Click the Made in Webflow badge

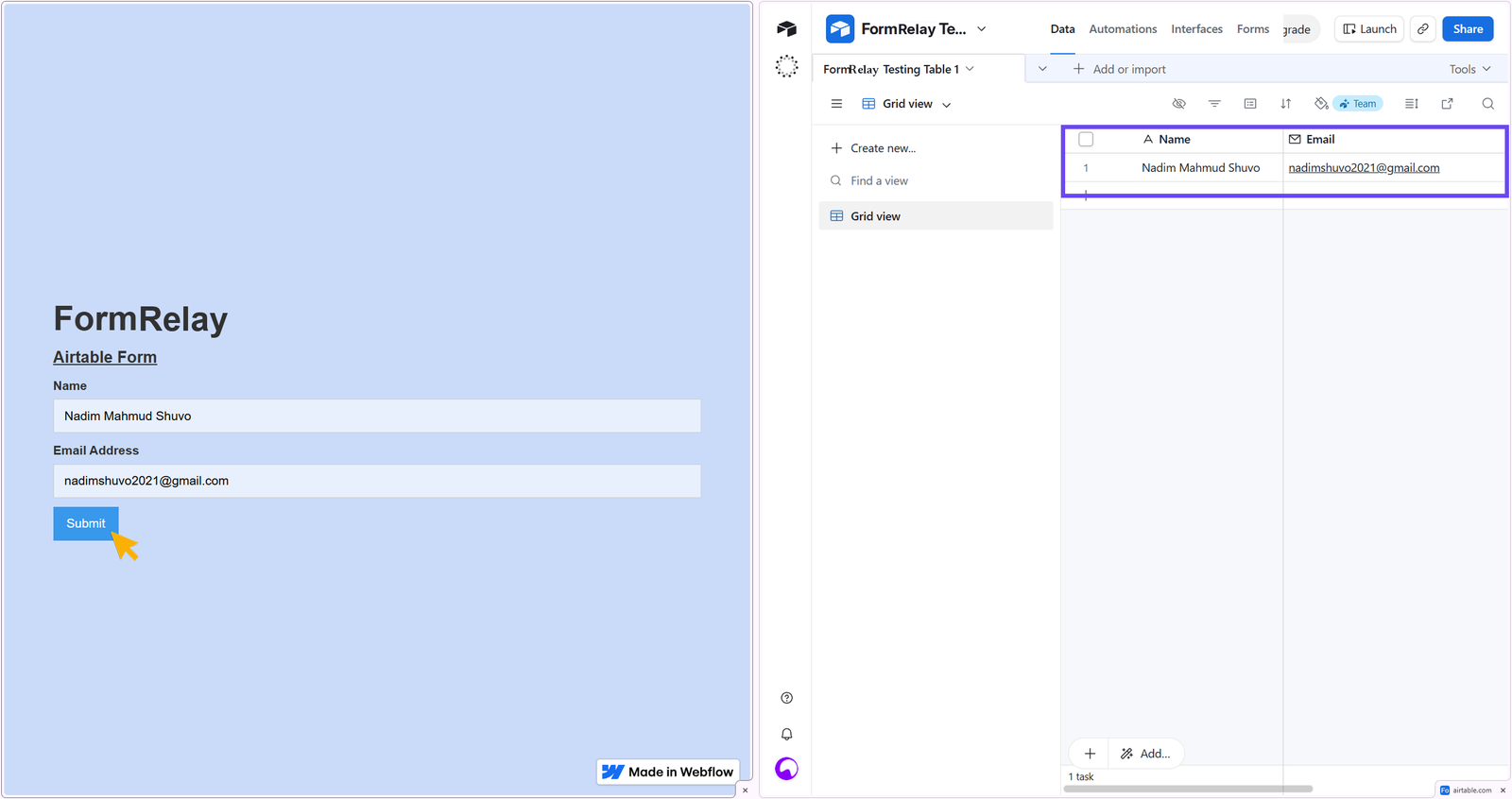[668, 772]
